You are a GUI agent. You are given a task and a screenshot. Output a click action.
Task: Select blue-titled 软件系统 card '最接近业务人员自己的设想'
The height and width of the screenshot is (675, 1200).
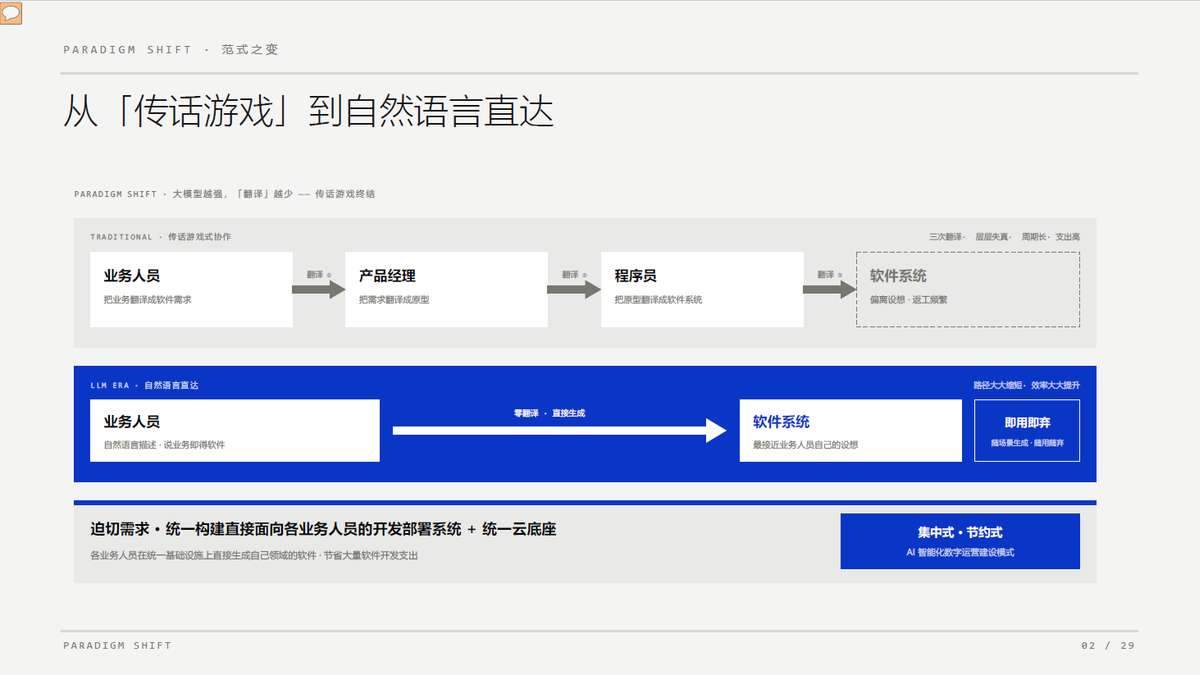(851, 431)
